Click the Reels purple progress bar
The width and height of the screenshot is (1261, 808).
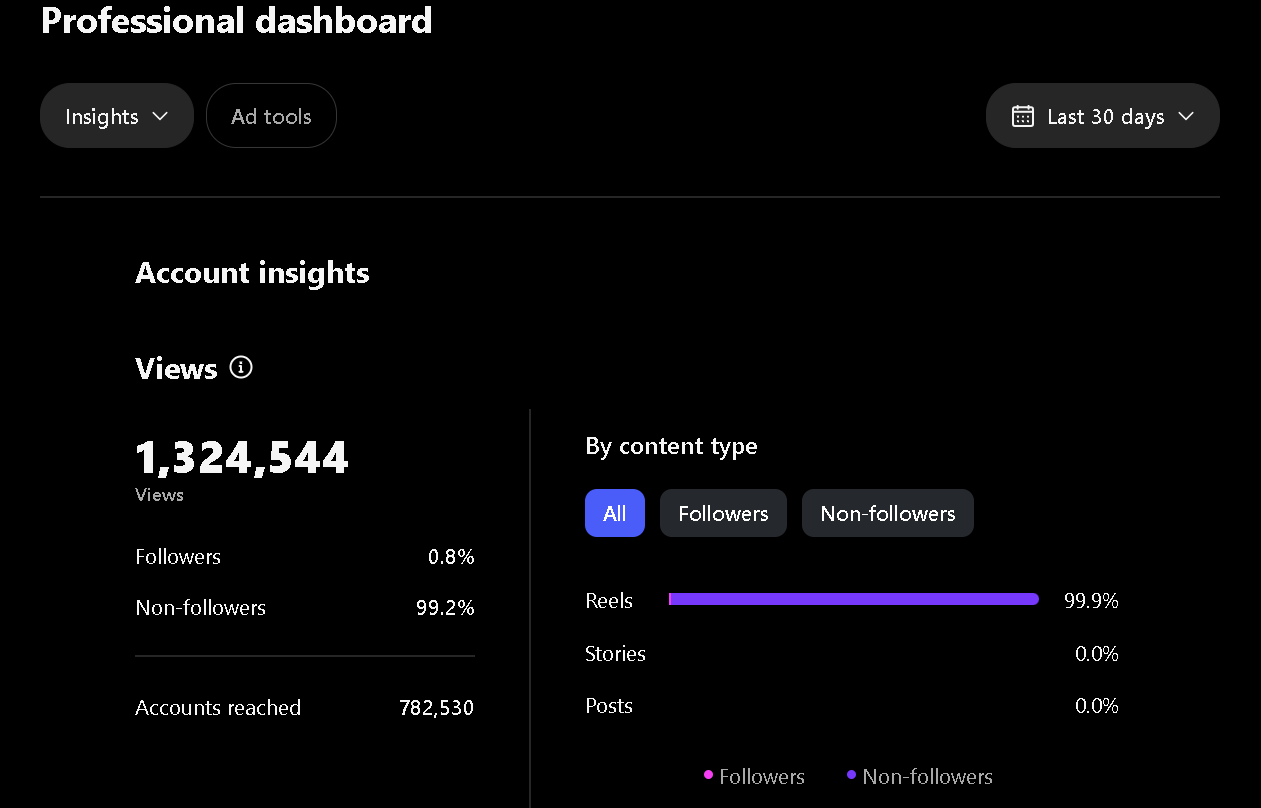click(853, 599)
